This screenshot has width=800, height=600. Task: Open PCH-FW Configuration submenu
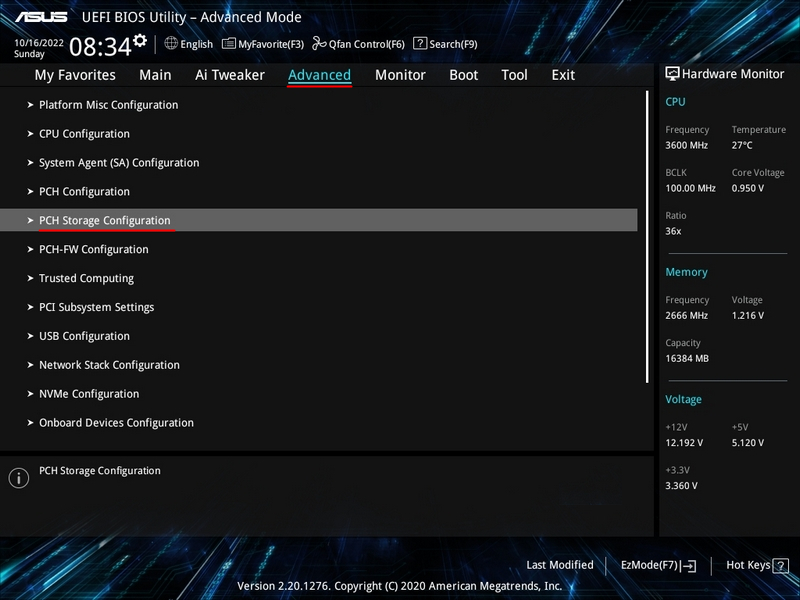94,249
